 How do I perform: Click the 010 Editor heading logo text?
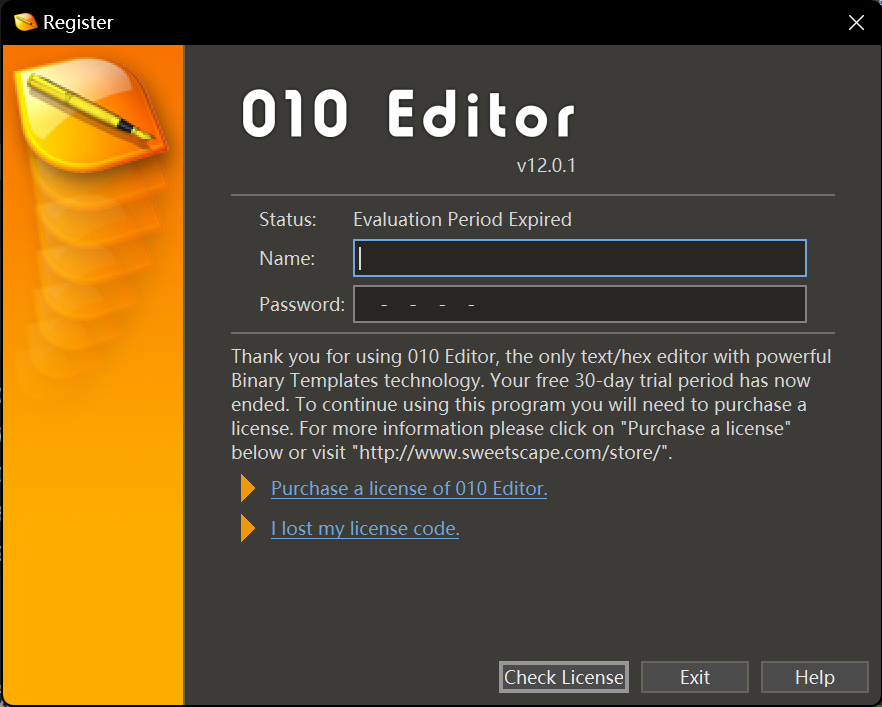[x=409, y=114]
